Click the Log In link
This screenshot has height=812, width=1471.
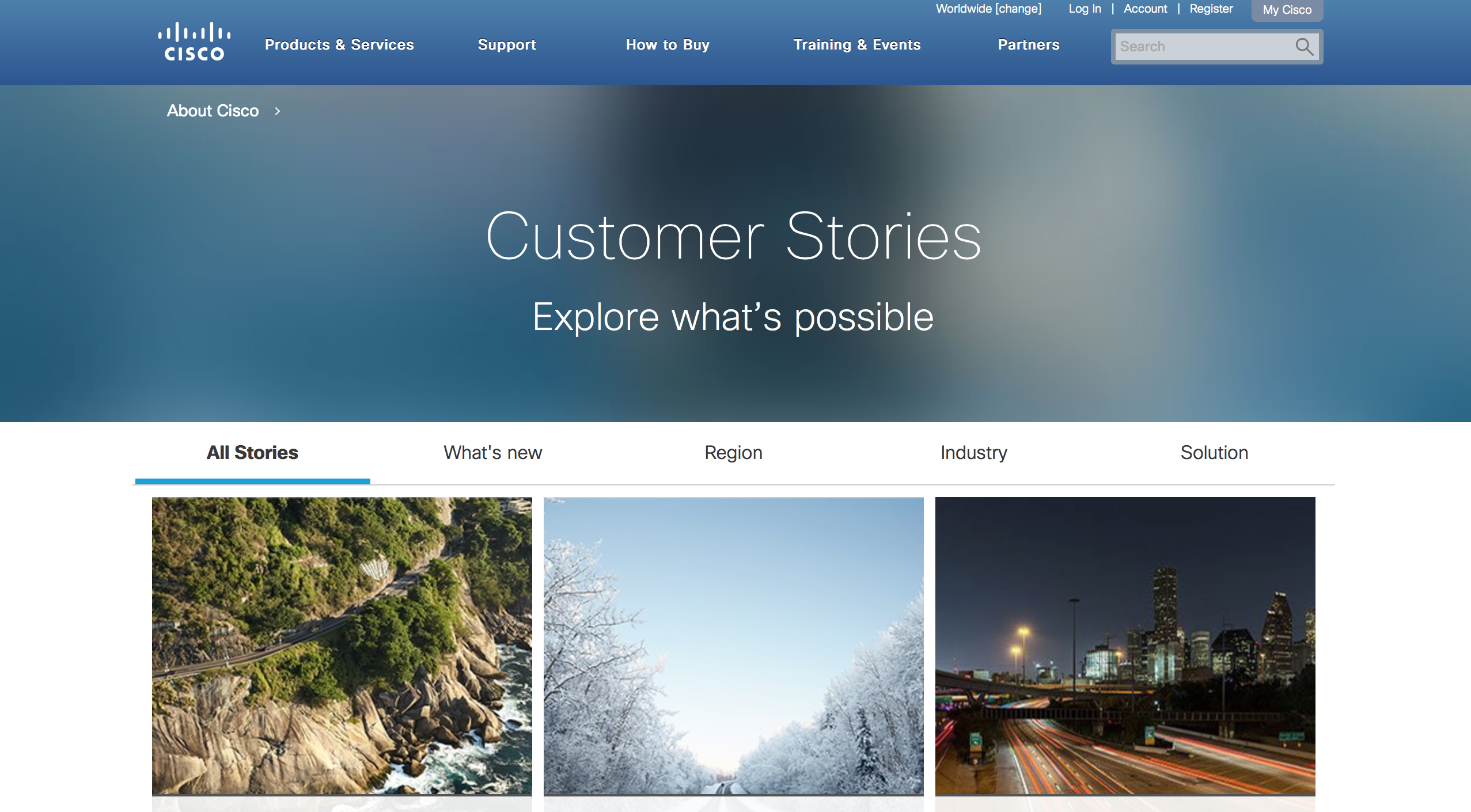pyautogui.click(x=1085, y=9)
